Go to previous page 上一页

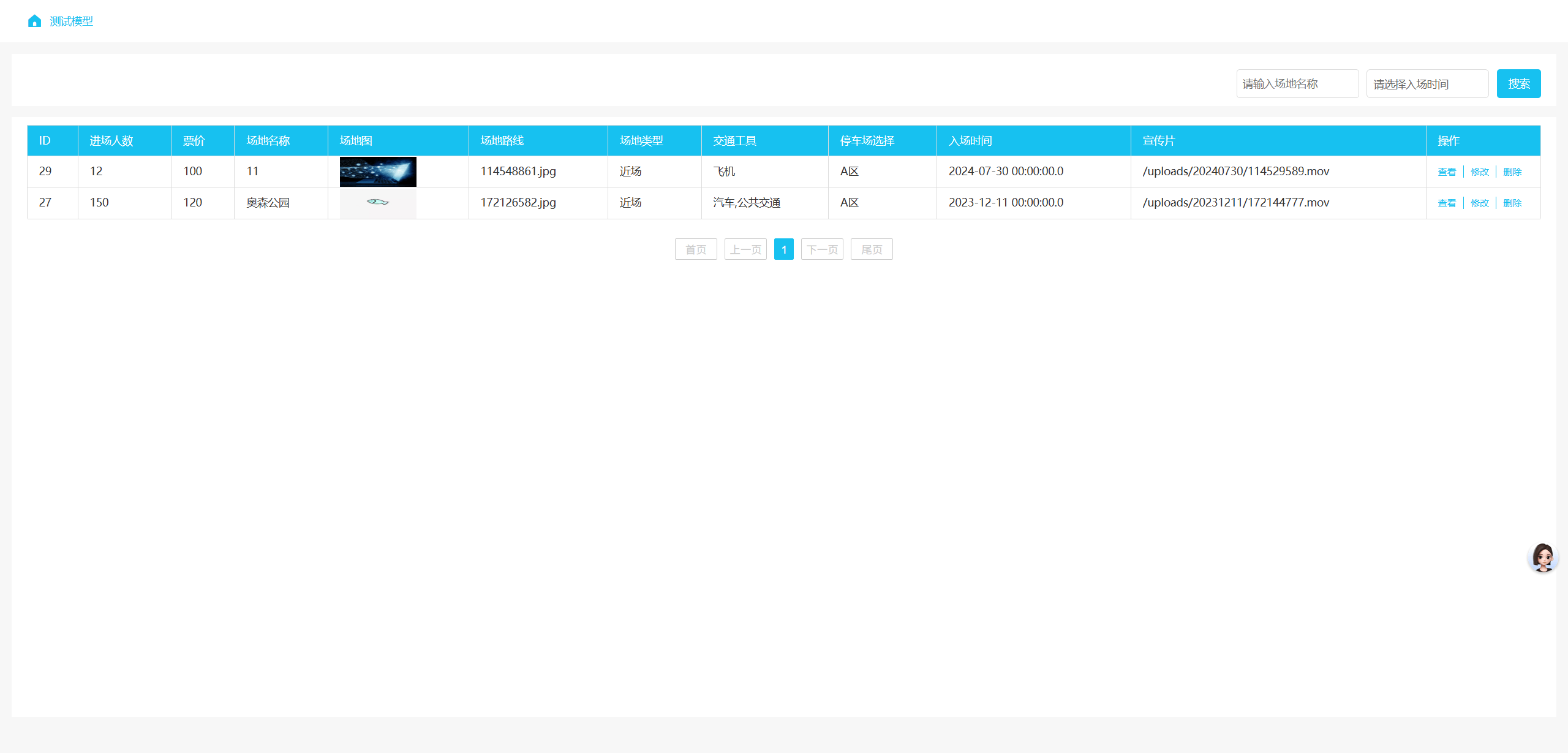tap(745, 249)
